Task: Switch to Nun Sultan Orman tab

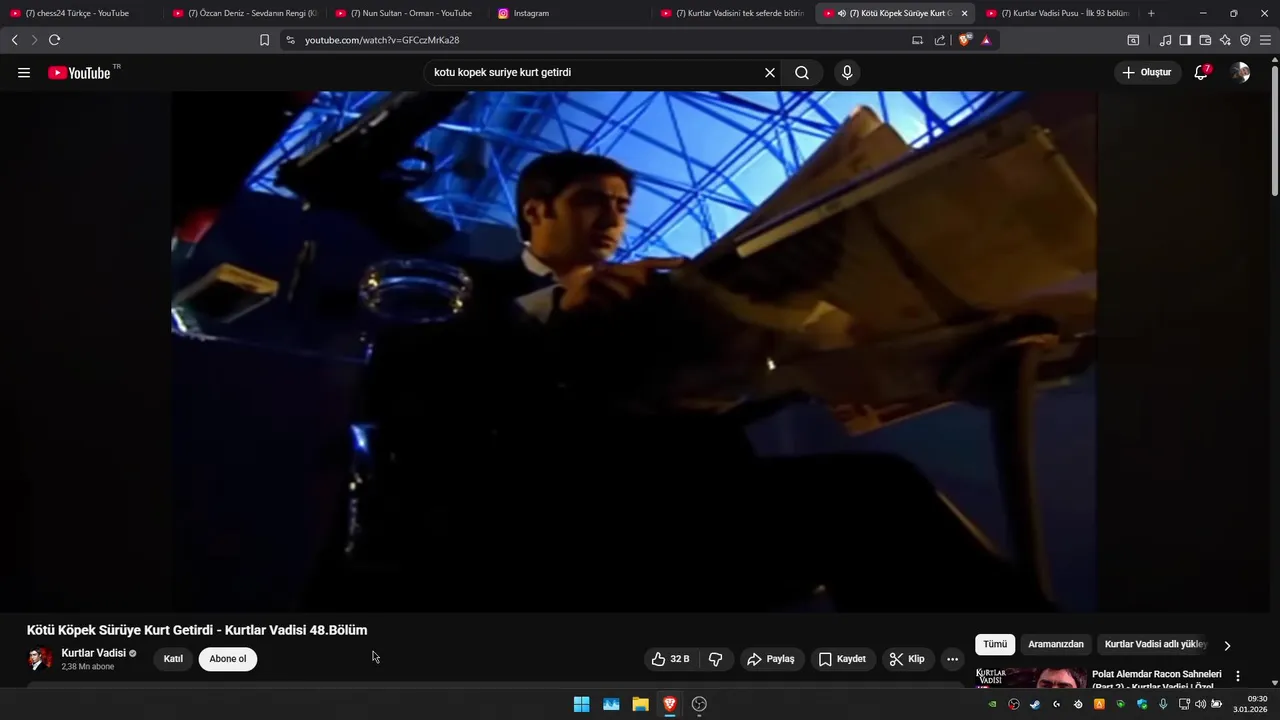Action: [x=407, y=13]
